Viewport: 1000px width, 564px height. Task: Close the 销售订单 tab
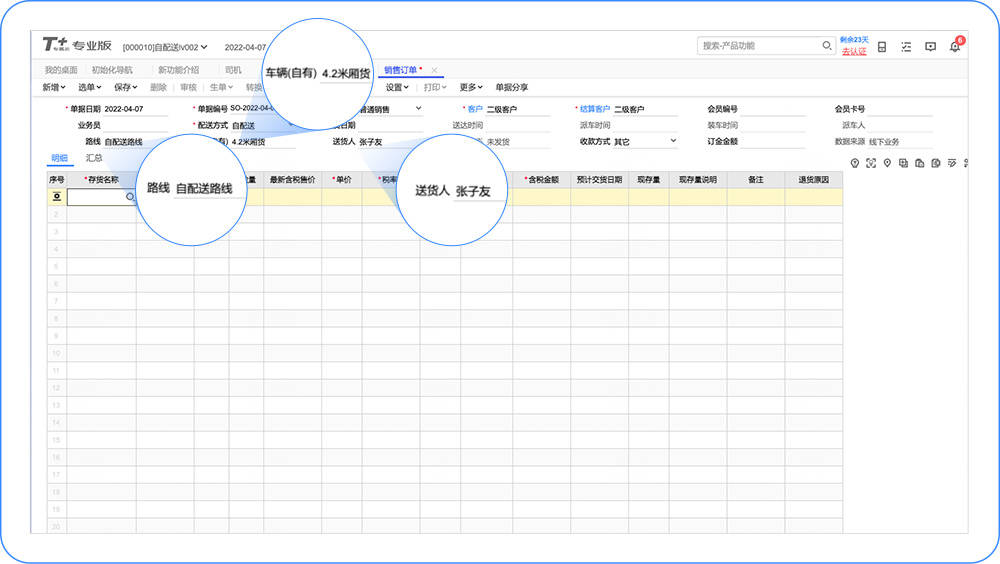(x=434, y=70)
